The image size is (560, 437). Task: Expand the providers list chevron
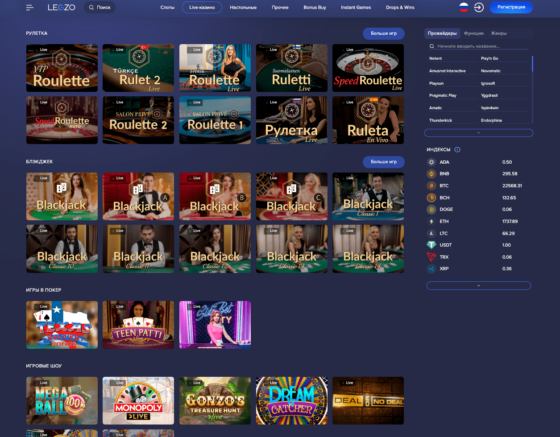coord(479,133)
